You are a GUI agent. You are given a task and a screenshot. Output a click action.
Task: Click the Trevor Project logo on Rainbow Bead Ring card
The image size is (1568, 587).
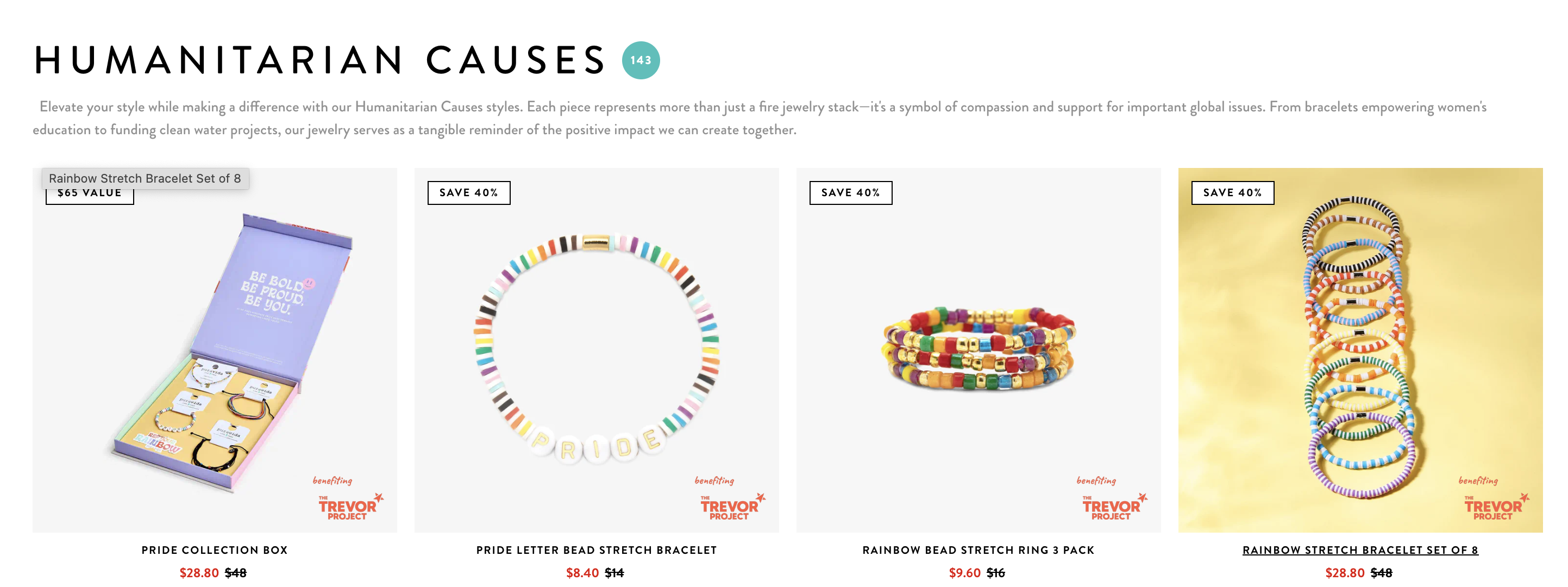[1112, 507]
